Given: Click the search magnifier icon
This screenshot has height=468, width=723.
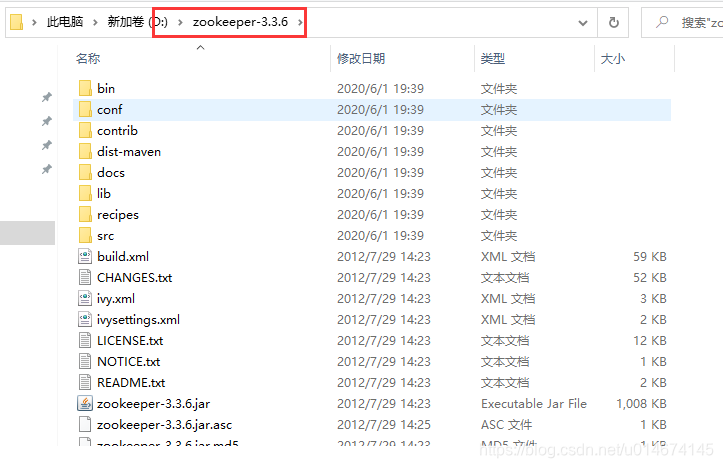Looking at the screenshot, I should click(662, 22).
